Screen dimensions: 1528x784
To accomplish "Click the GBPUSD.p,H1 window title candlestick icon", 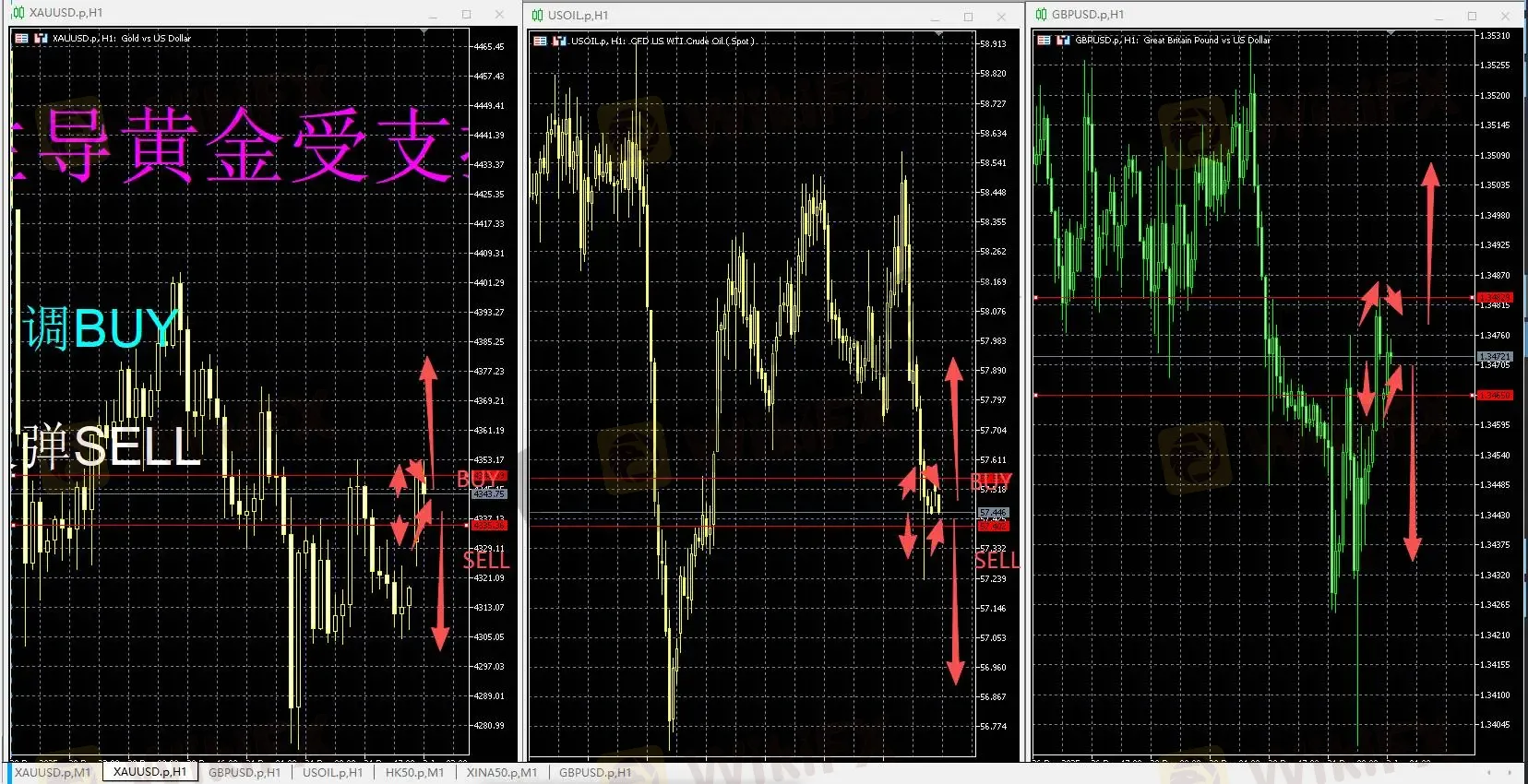I will click(x=1041, y=14).
